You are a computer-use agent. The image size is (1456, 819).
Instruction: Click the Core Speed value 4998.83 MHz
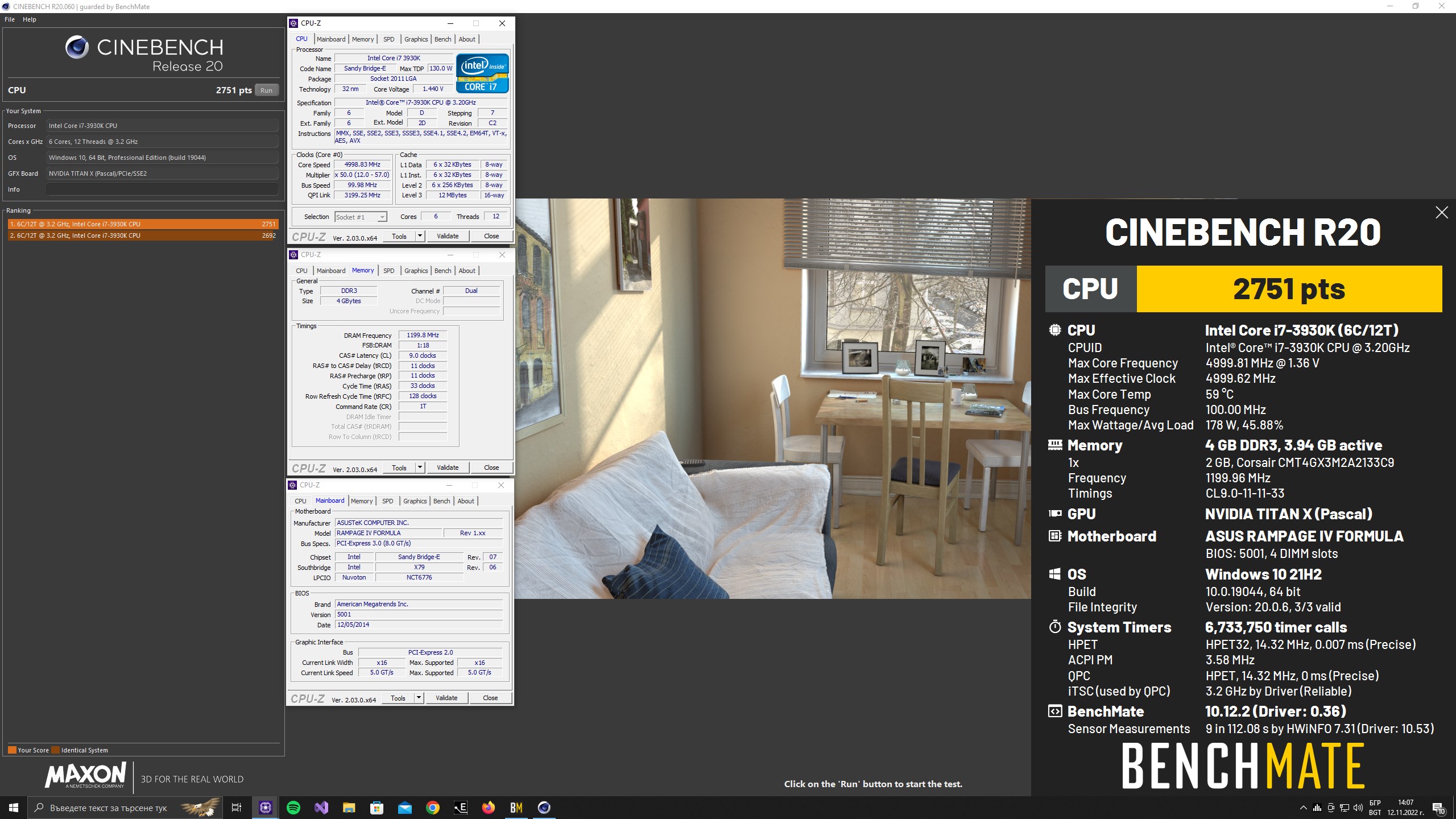pos(362,164)
